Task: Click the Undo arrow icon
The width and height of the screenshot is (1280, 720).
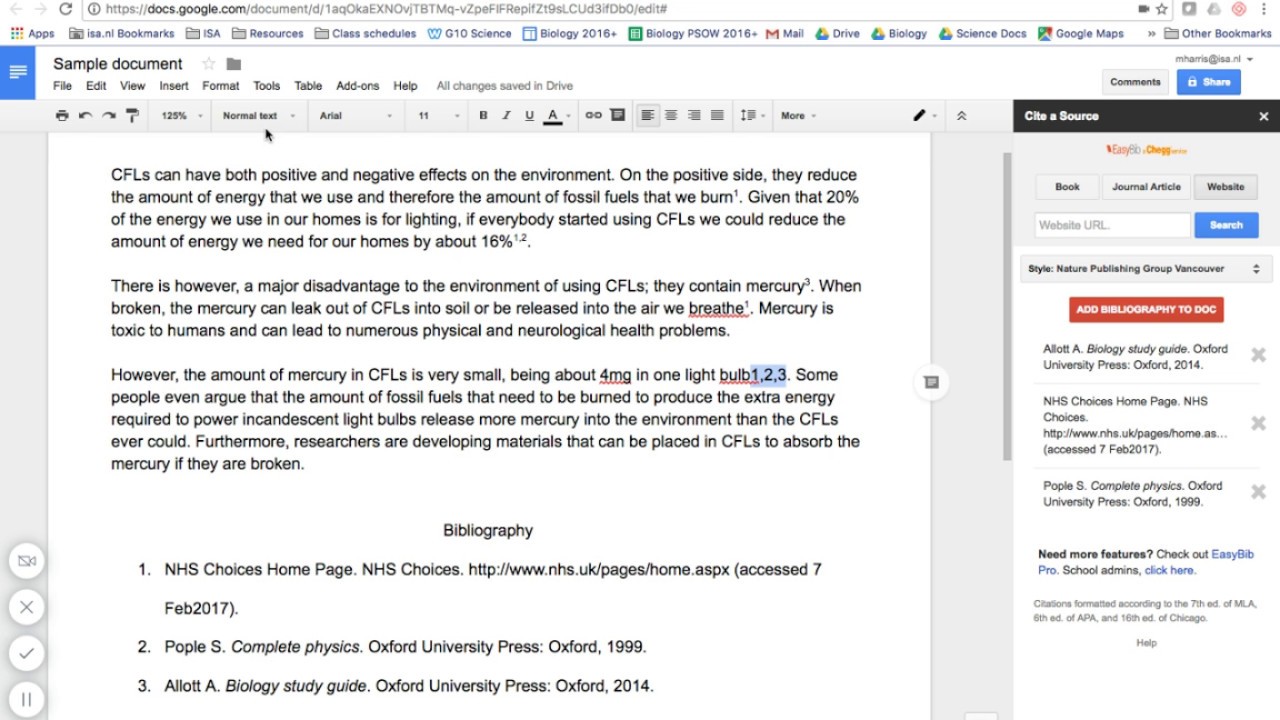Action: pyautogui.click(x=86, y=116)
